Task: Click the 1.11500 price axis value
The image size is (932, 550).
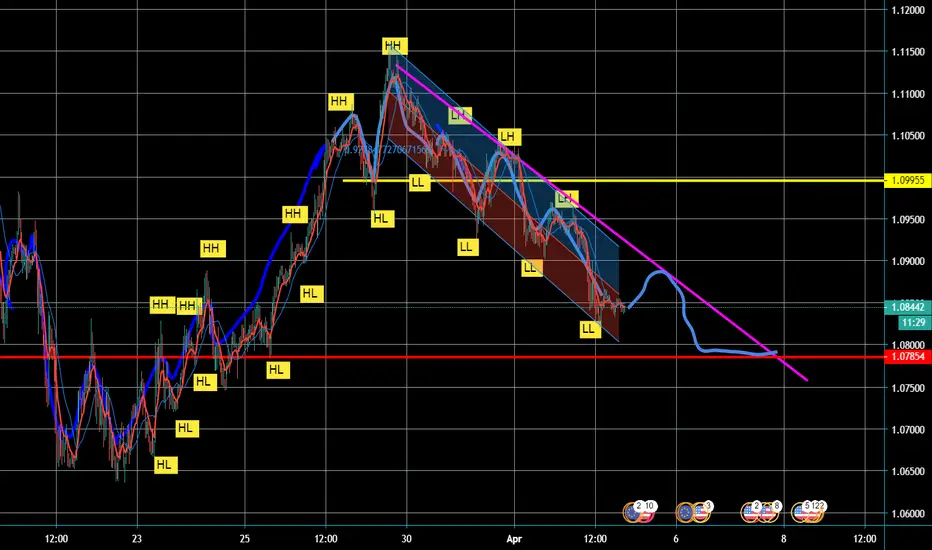Action: 908,52
